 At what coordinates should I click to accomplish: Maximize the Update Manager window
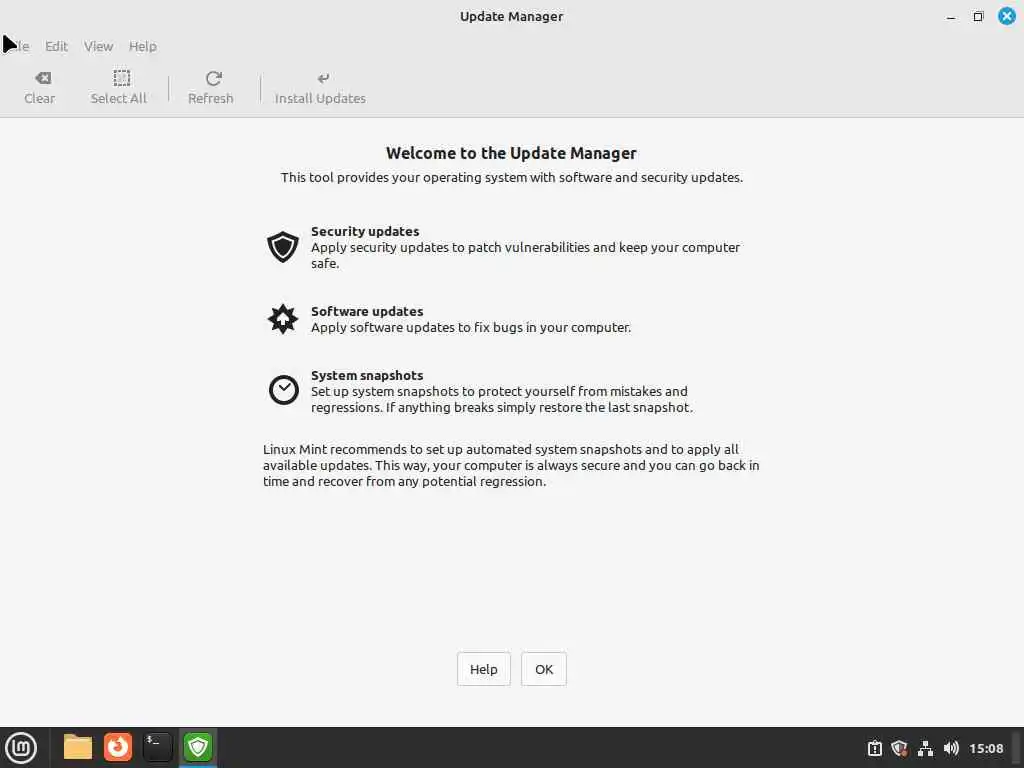coord(978,17)
